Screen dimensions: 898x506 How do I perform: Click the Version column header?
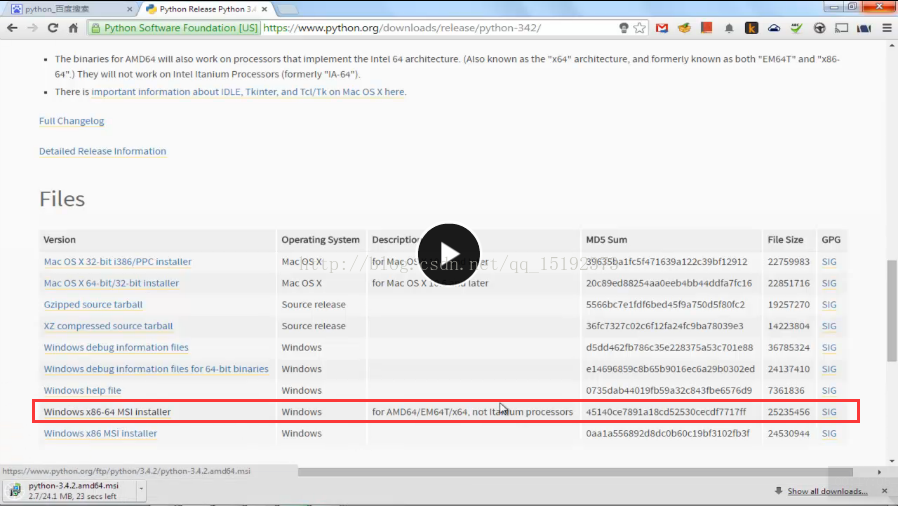[60, 240]
